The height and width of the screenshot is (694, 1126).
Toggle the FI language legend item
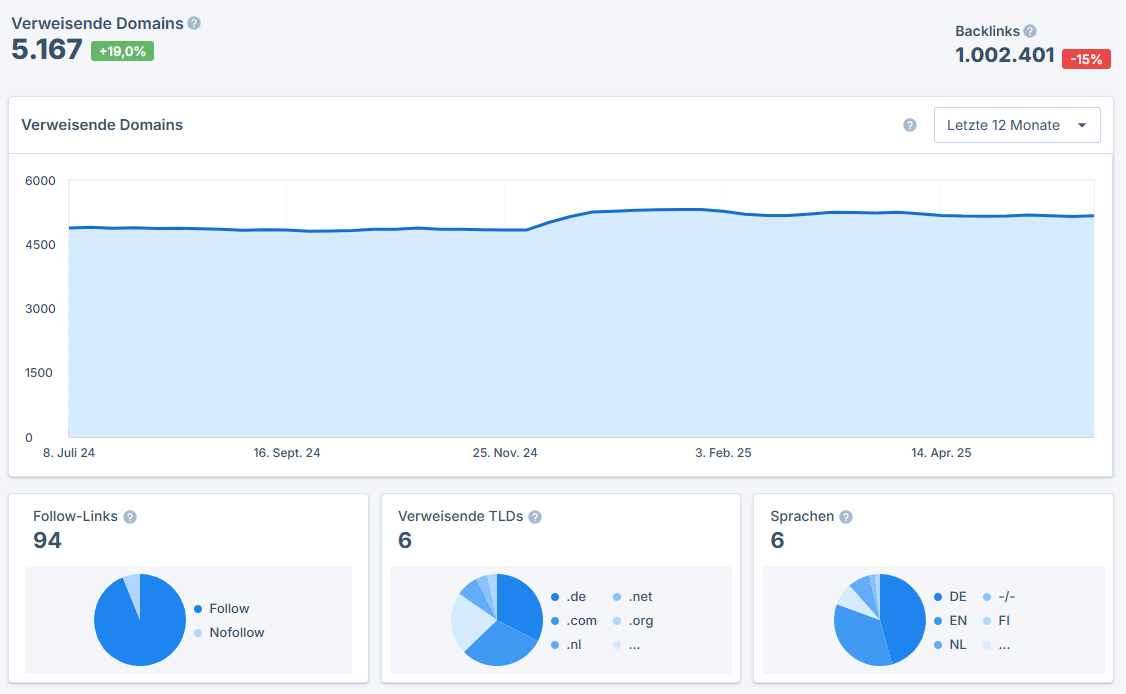coord(997,621)
